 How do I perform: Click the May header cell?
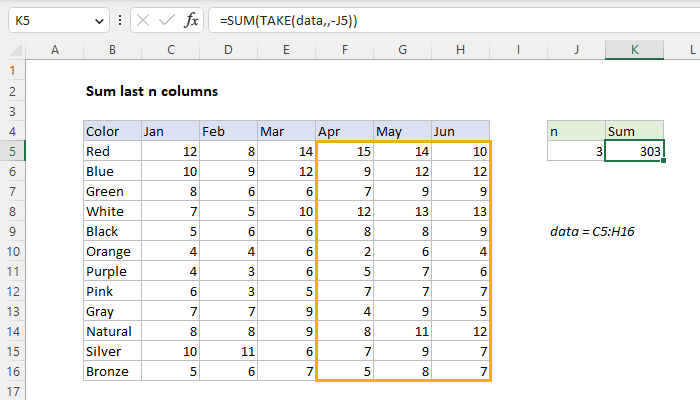pyautogui.click(x=403, y=131)
